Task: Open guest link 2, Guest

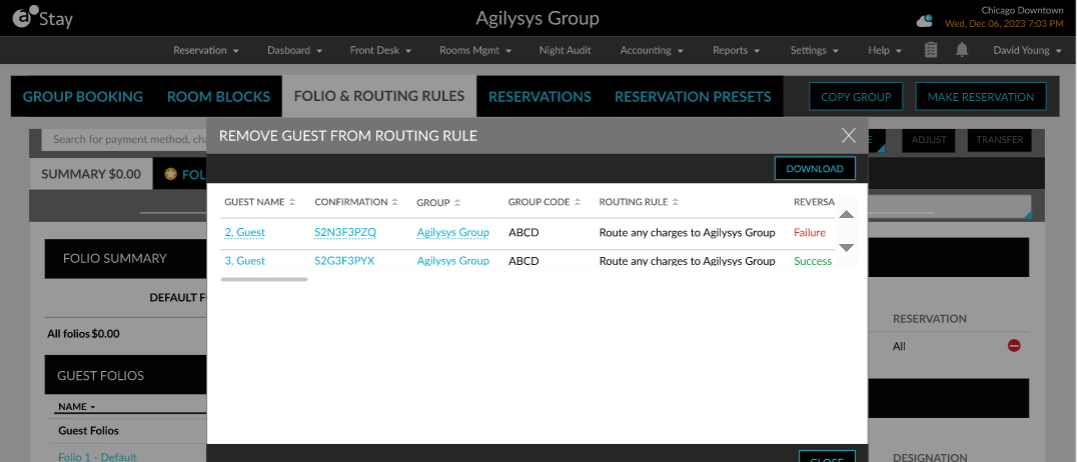Action: [x=245, y=233]
